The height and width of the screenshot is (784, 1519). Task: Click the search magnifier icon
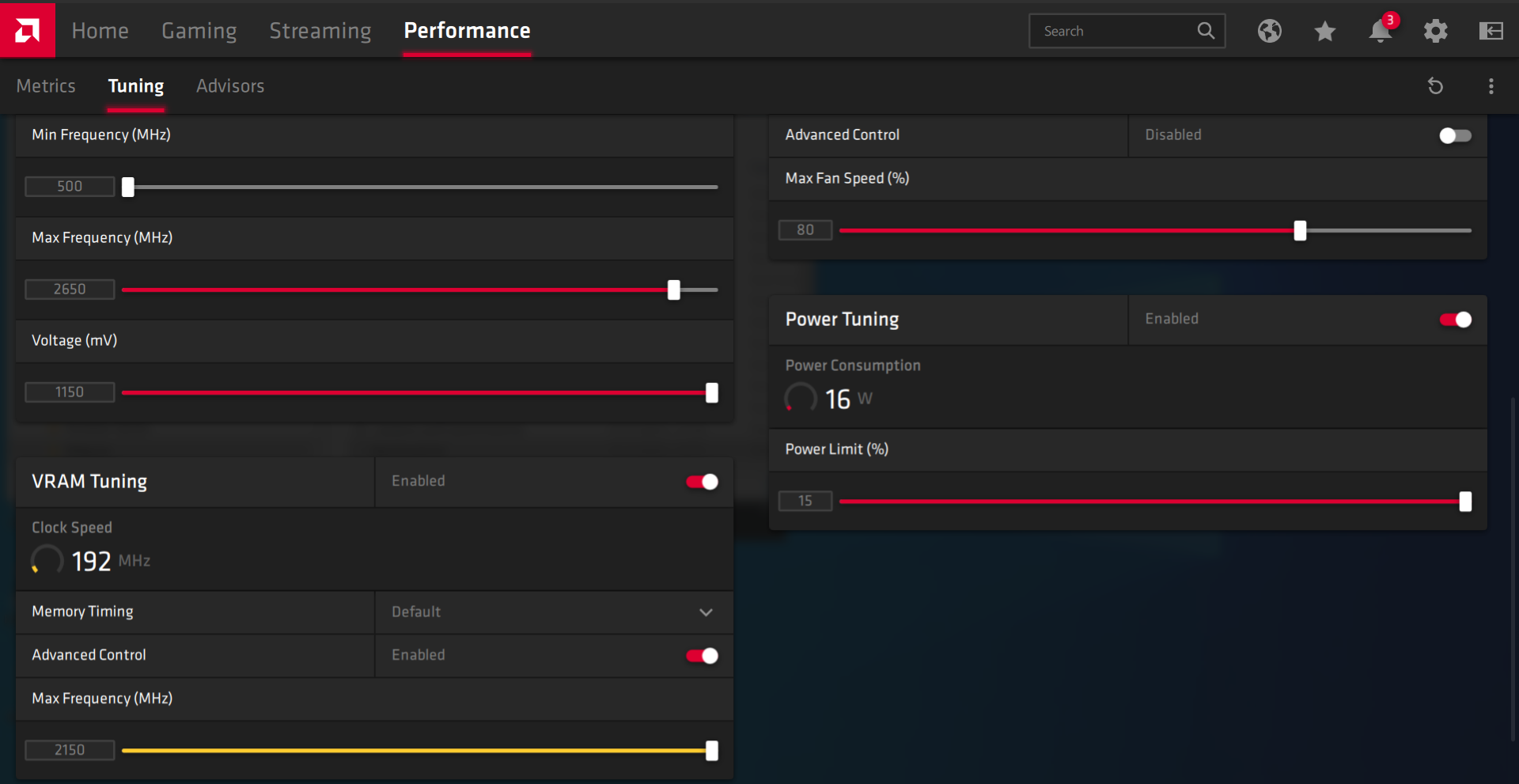[x=1206, y=31]
